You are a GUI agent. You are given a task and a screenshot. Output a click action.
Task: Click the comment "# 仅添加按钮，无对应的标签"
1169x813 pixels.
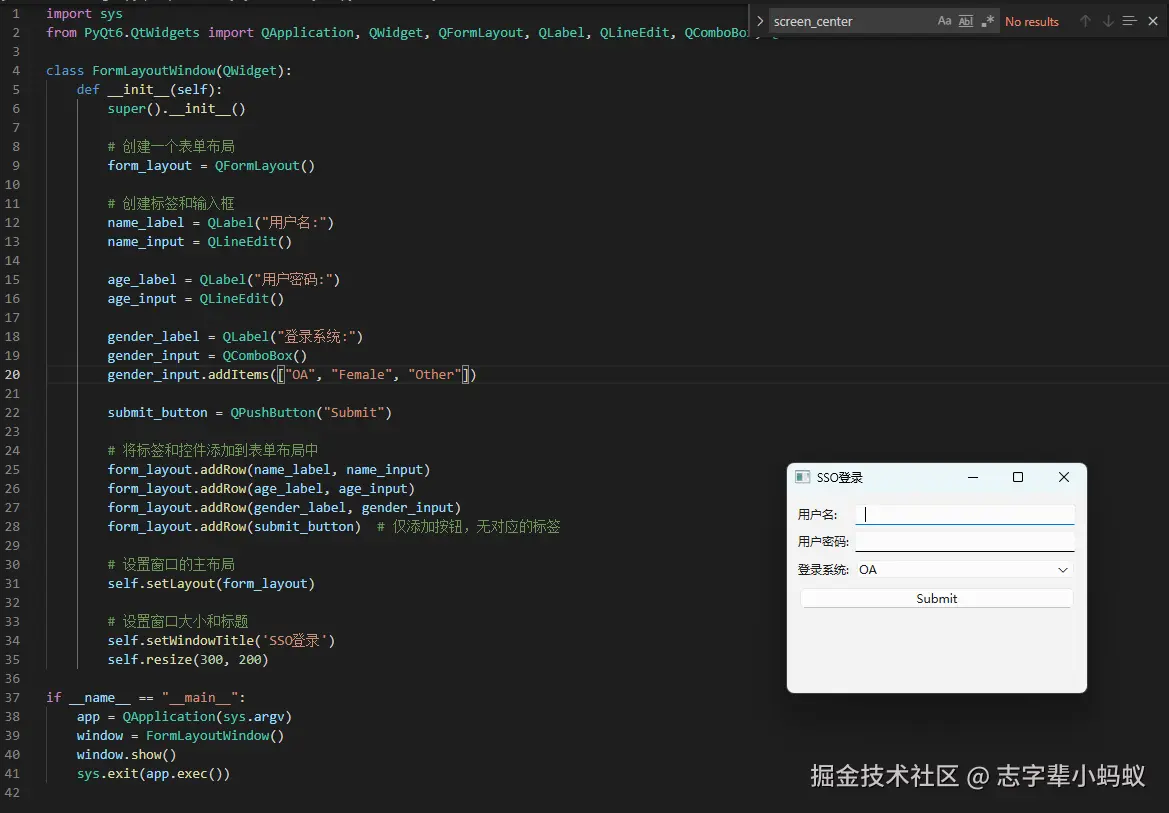[468, 527]
